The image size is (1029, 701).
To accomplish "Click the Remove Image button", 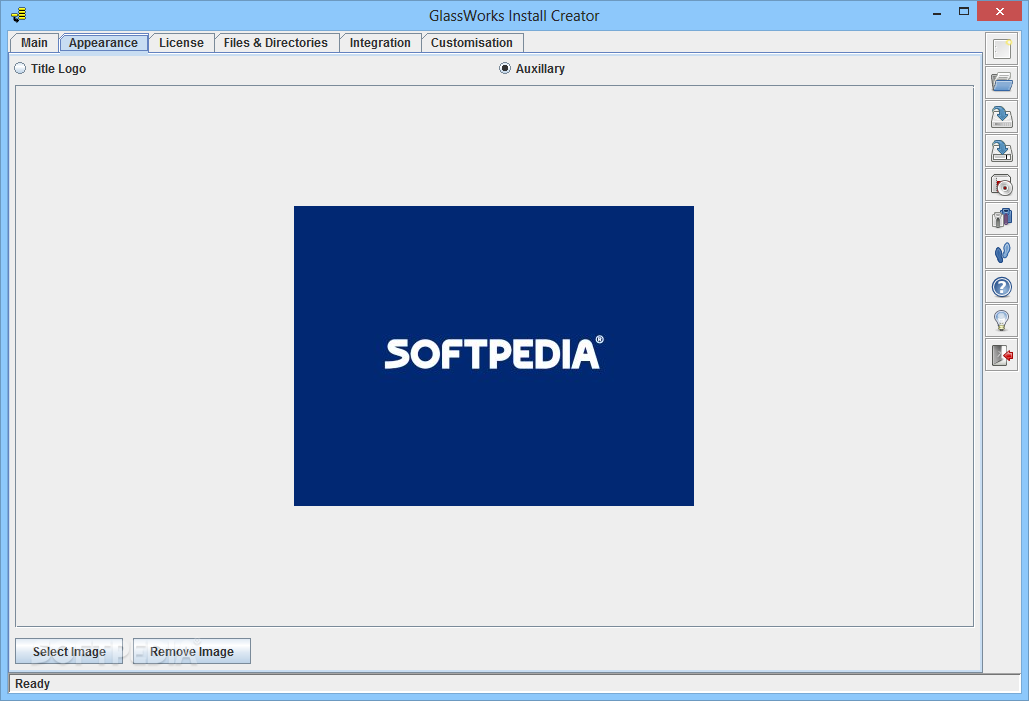I will point(192,651).
